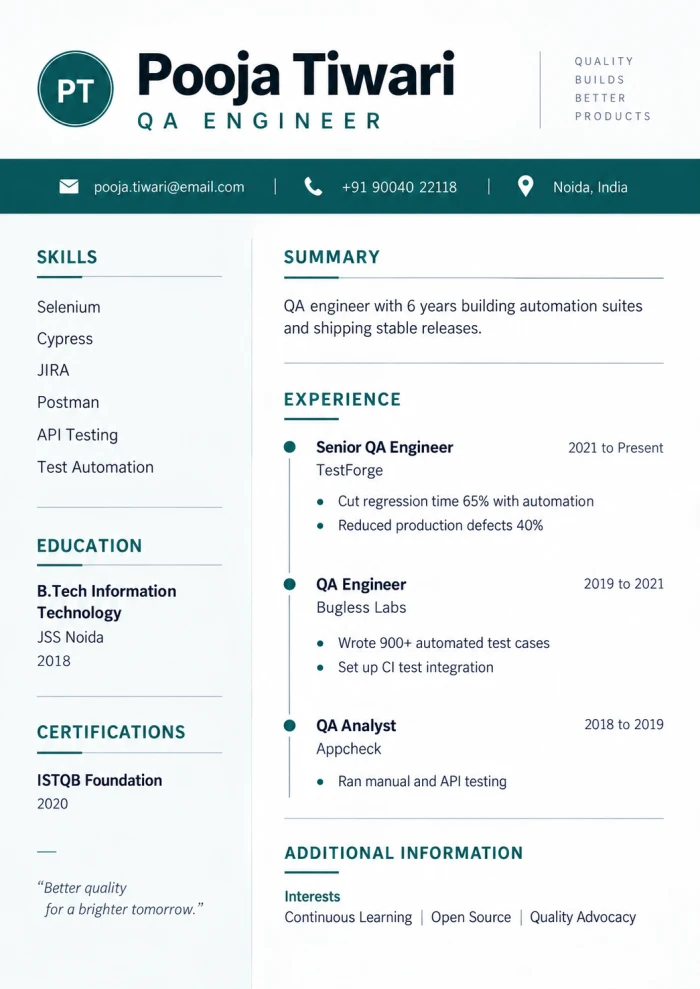Image resolution: width=700 pixels, height=989 pixels.
Task: Click the Appcheck company name
Action: (349, 749)
